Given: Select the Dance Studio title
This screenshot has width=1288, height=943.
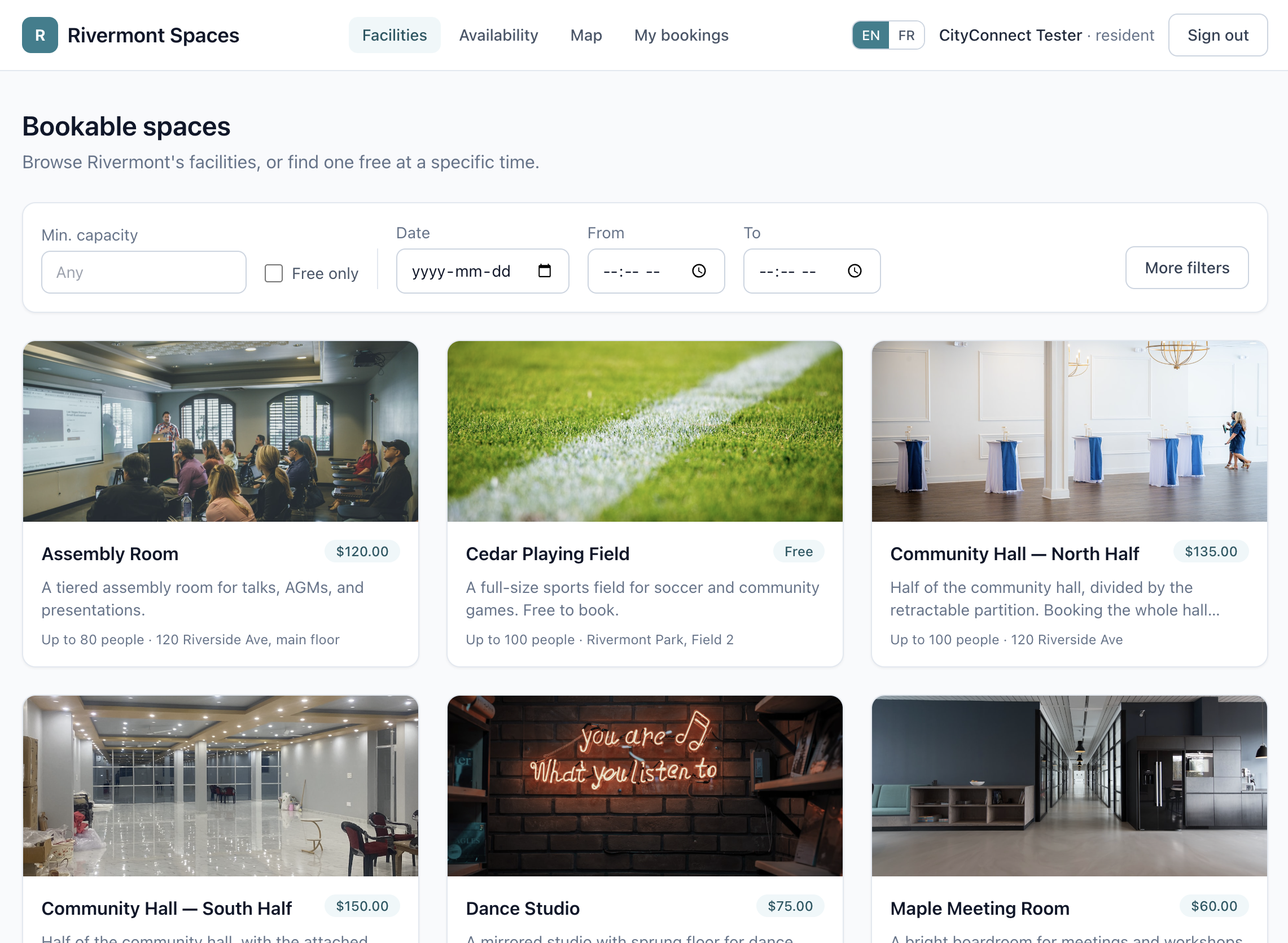Looking at the screenshot, I should pyautogui.click(x=523, y=908).
